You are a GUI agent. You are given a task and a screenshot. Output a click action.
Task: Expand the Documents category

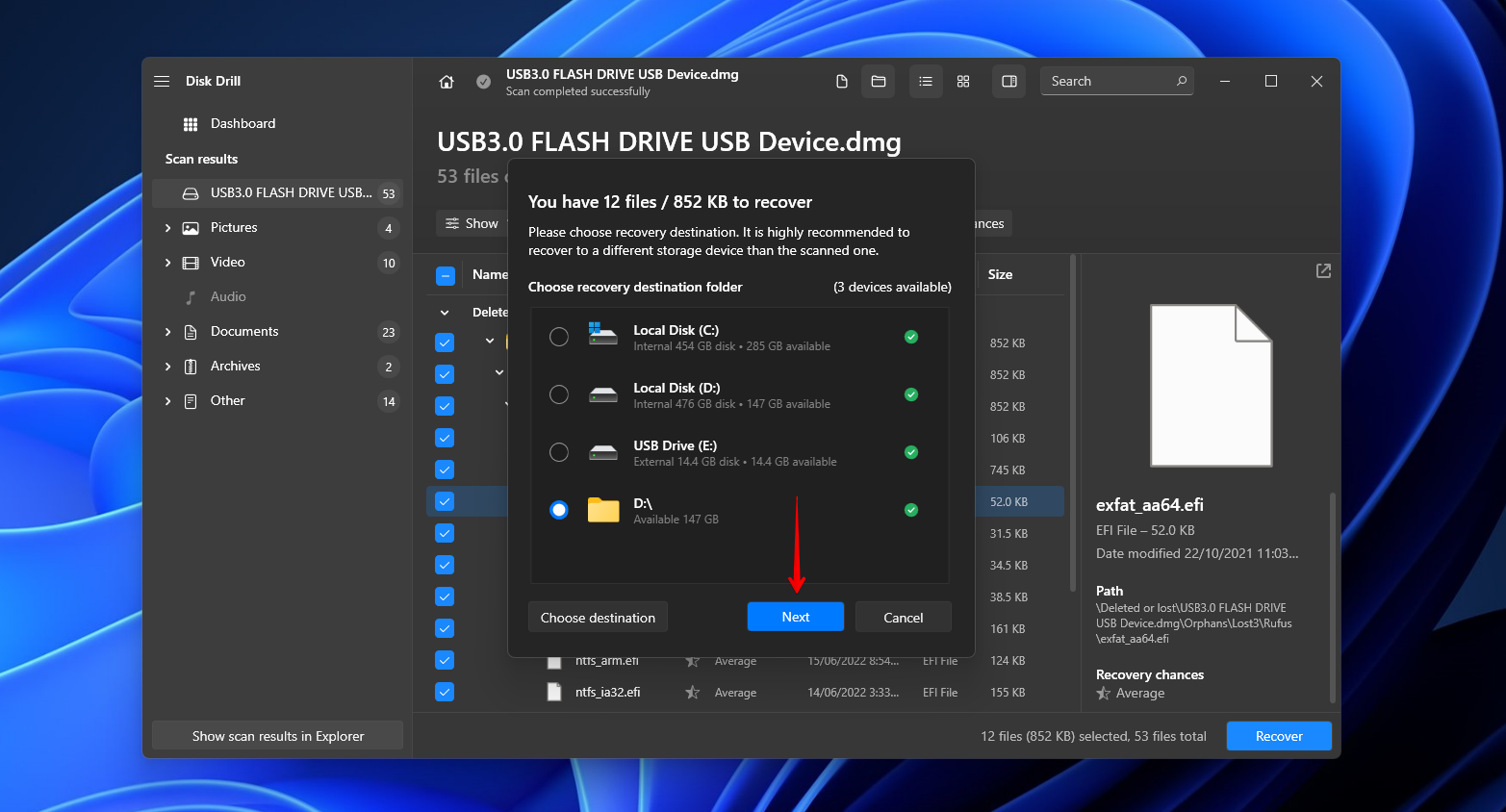168,332
